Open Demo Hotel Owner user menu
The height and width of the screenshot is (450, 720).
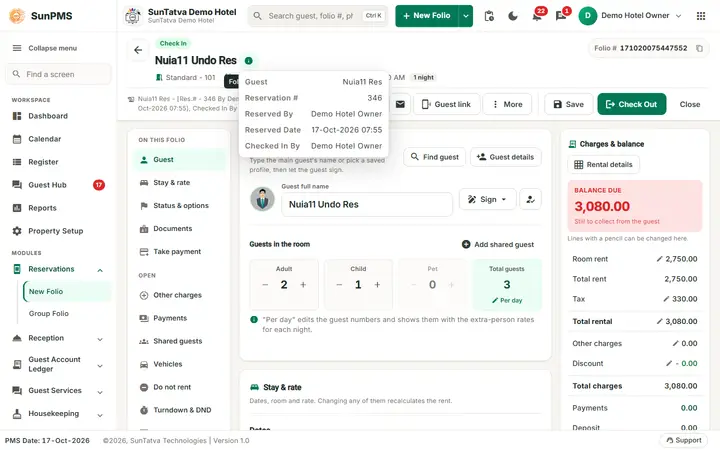(630, 16)
